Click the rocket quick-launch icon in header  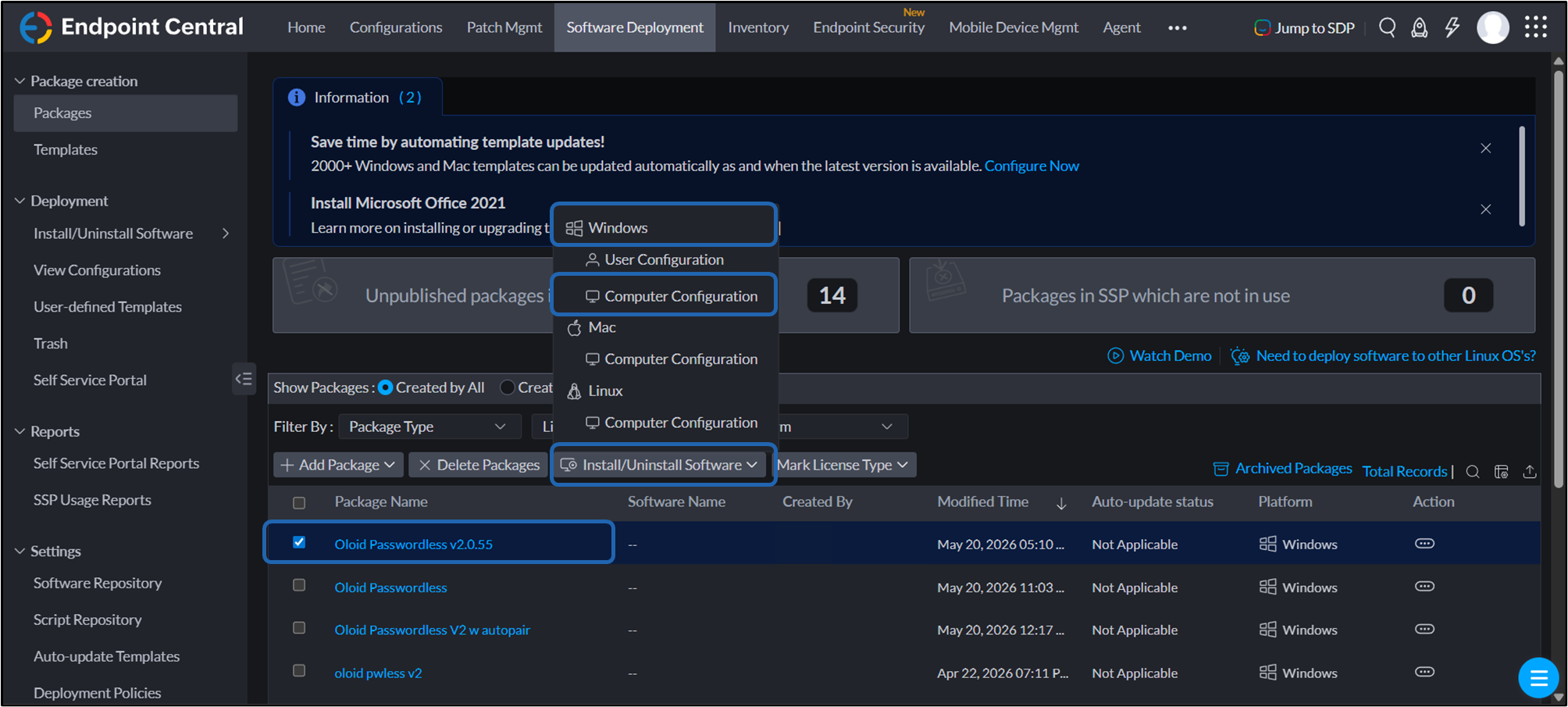pyautogui.click(x=1419, y=27)
